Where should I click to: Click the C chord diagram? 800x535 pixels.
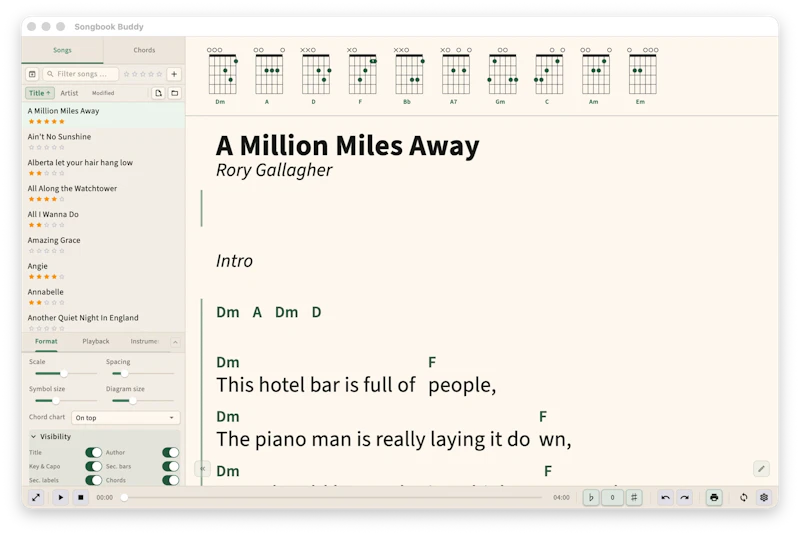pyautogui.click(x=549, y=76)
